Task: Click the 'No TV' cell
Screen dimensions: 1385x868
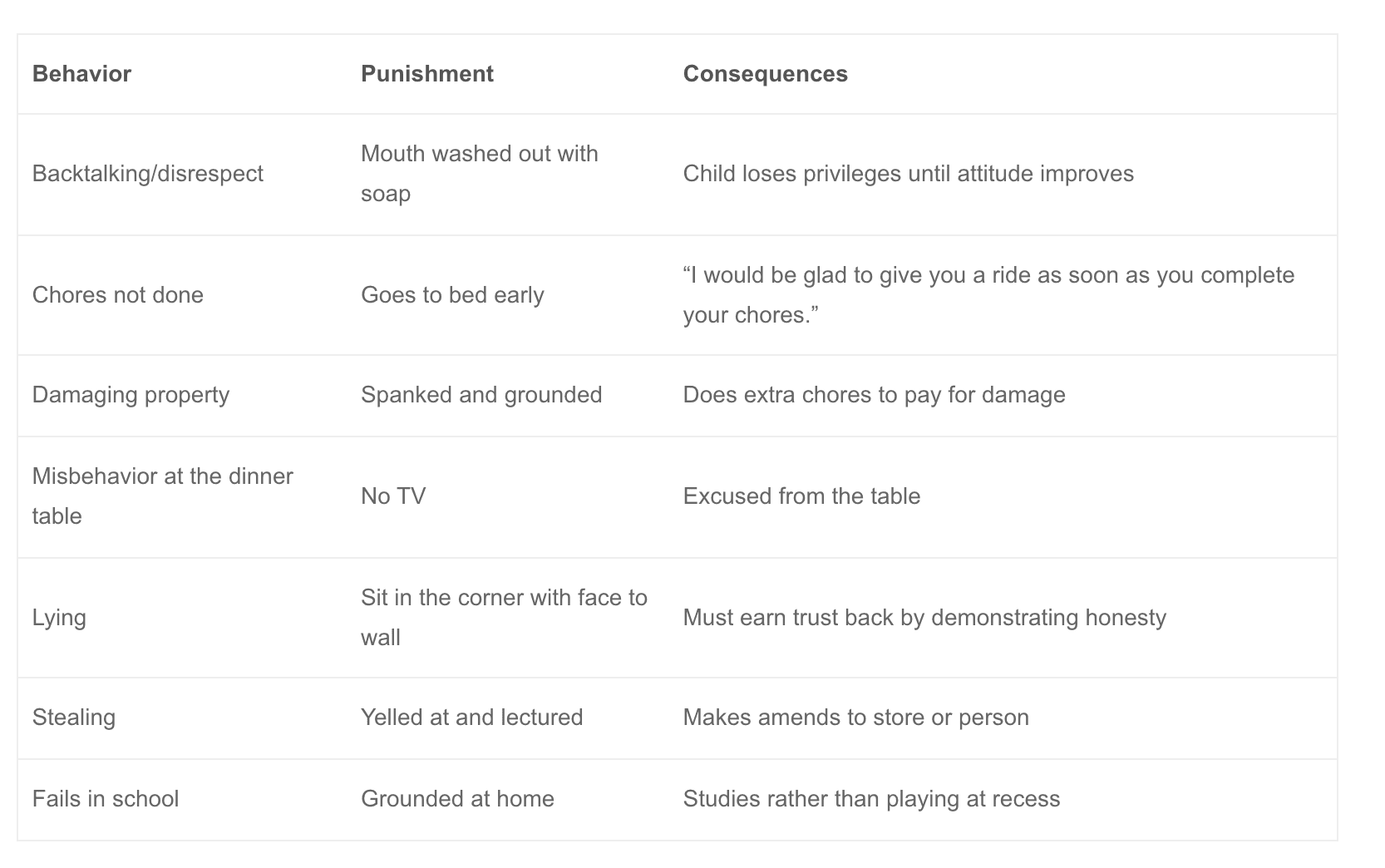Action: [393, 496]
